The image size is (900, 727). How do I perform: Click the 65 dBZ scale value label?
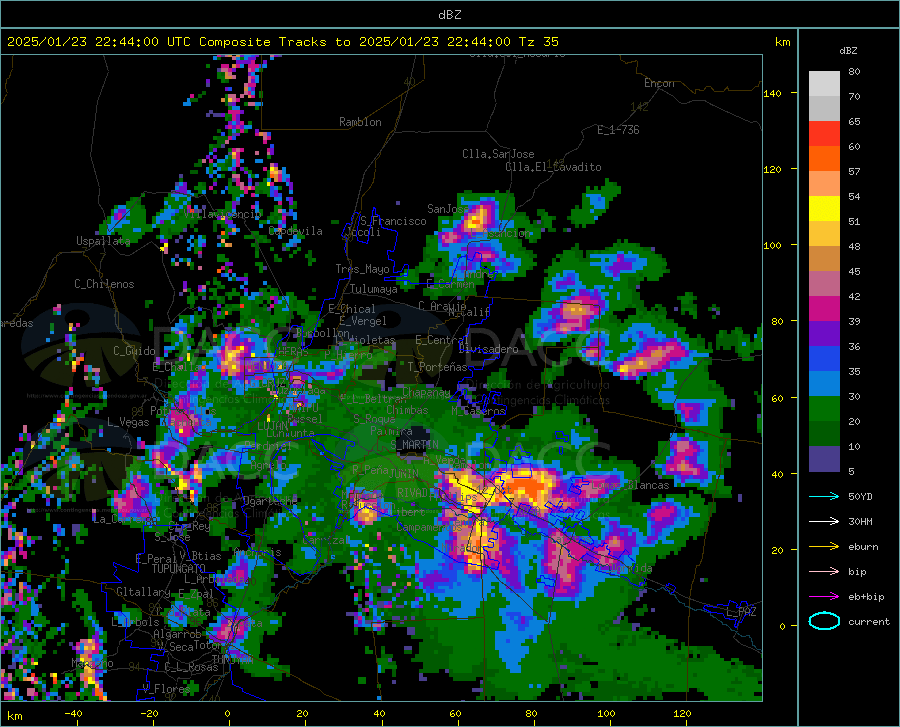(854, 122)
